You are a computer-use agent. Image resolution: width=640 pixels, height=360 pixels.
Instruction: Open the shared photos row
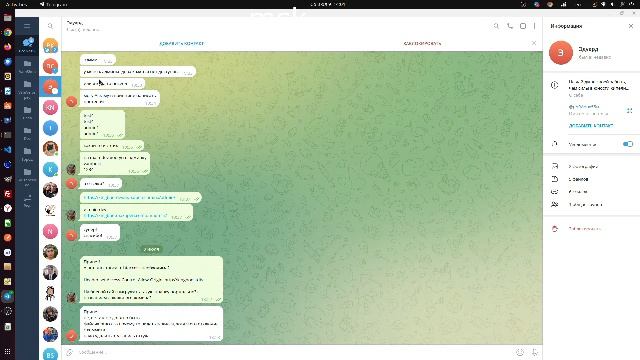[x=591, y=166]
